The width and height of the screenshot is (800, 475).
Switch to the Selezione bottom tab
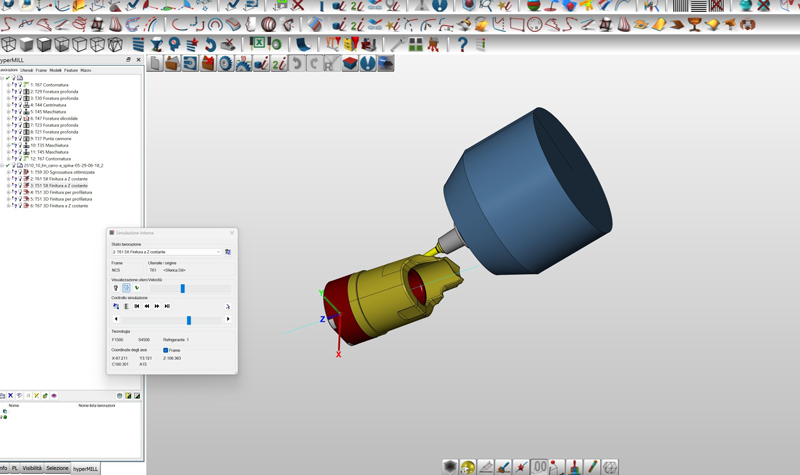pos(57,468)
